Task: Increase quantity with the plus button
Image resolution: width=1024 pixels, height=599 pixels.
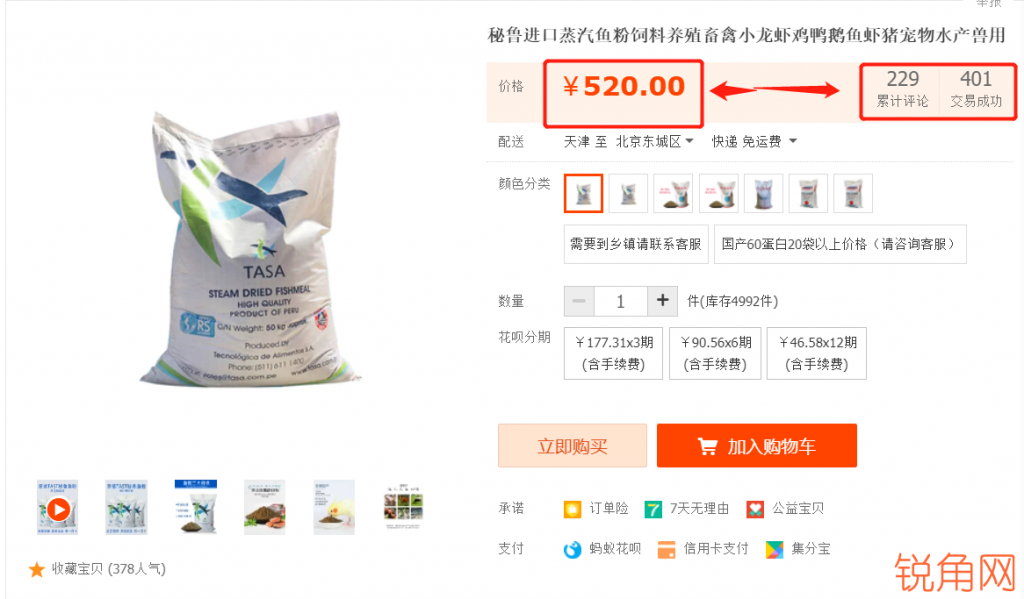Action: (x=662, y=300)
